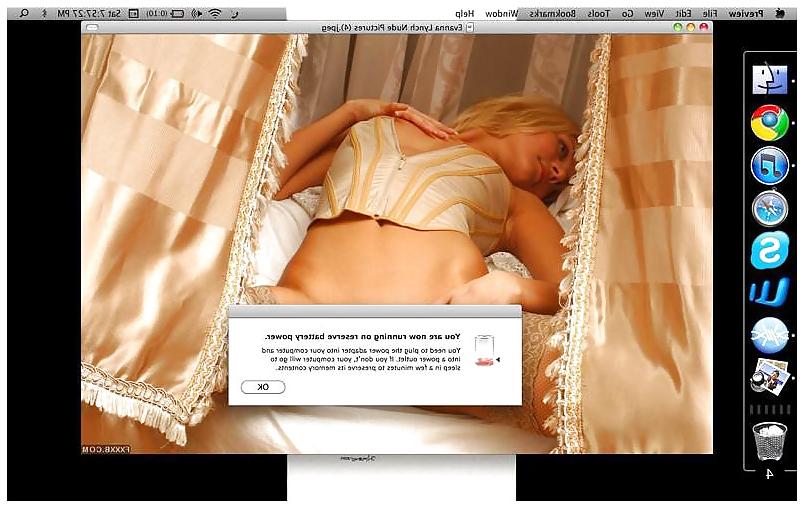Open the File menu
Viewport: 805px width, 508px height.
click(709, 14)
